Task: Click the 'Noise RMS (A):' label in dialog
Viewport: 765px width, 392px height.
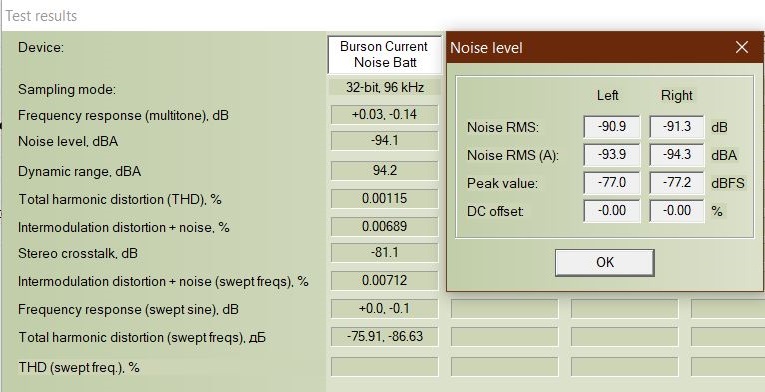Action: 513,155
